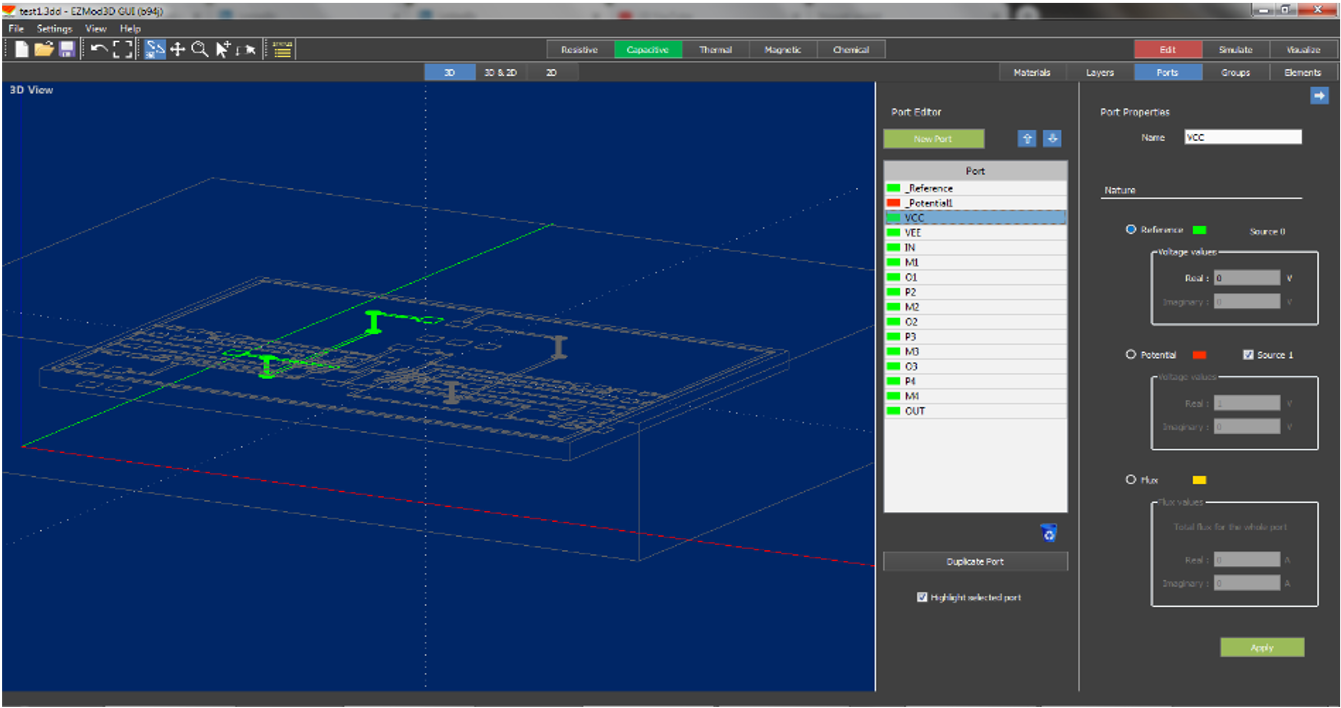Viewport: 1341px width, 708px height.
Task: Move the selected port up with arrow icon
Action: pyautogui.click(x=1027, y=138)
